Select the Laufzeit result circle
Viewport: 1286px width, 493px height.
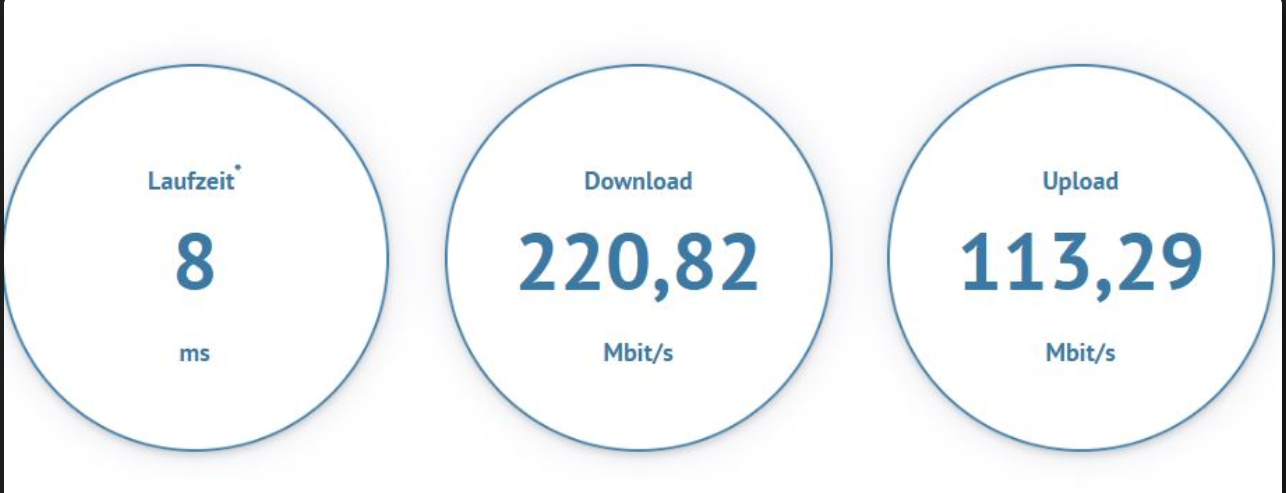195,258
